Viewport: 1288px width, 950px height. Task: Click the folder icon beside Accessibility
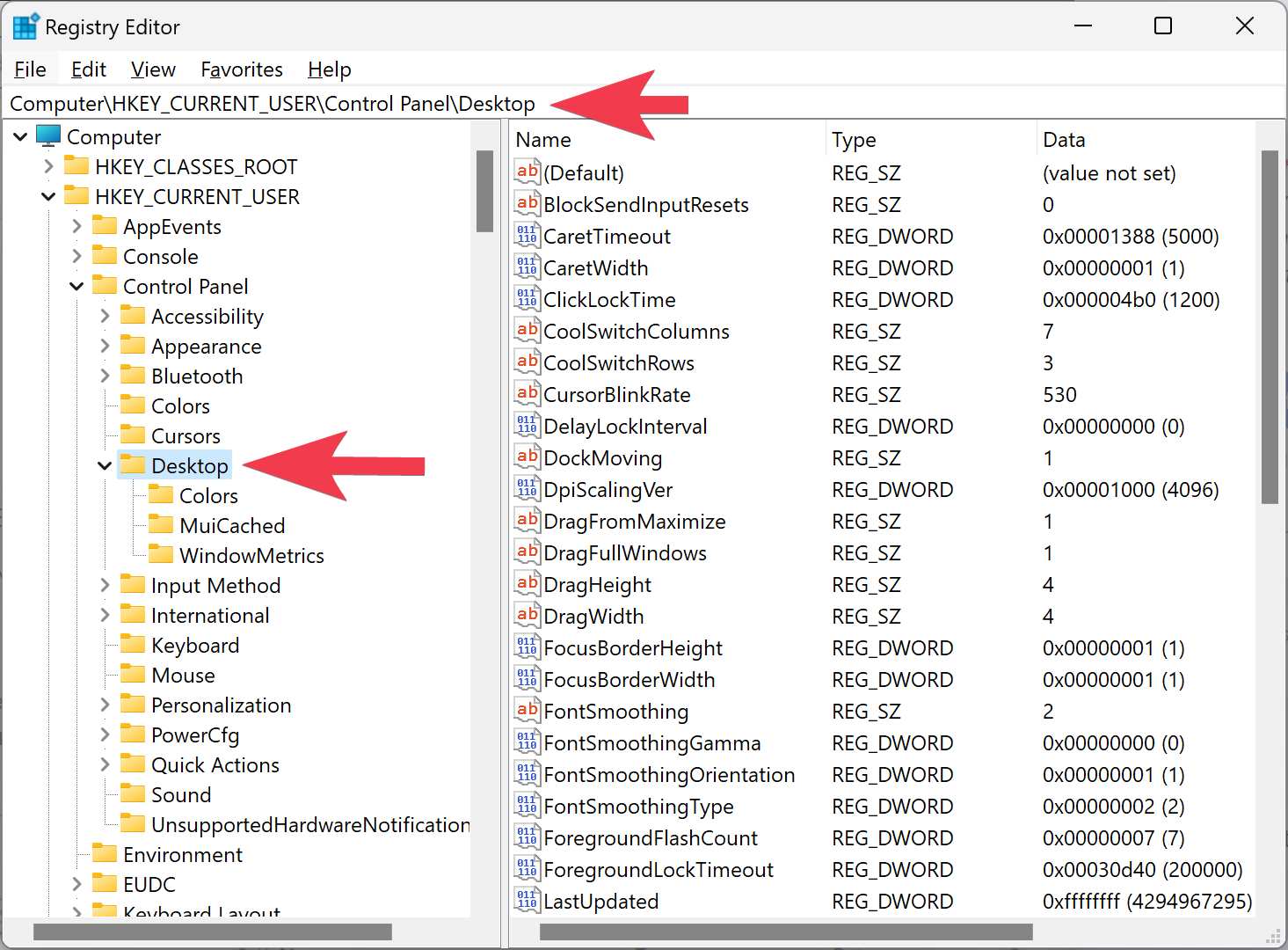(x=133, y=315)
